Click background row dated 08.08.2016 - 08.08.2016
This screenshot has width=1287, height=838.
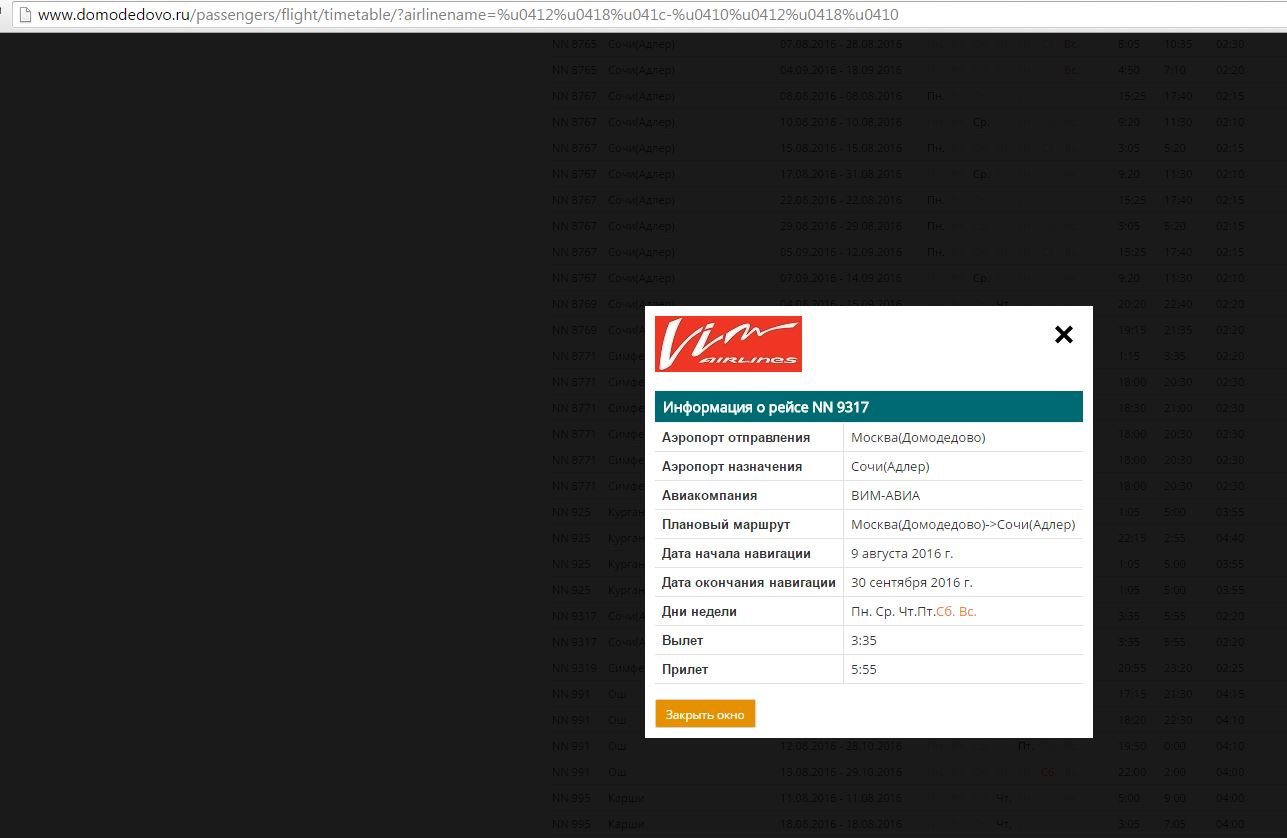coord(898,96)
